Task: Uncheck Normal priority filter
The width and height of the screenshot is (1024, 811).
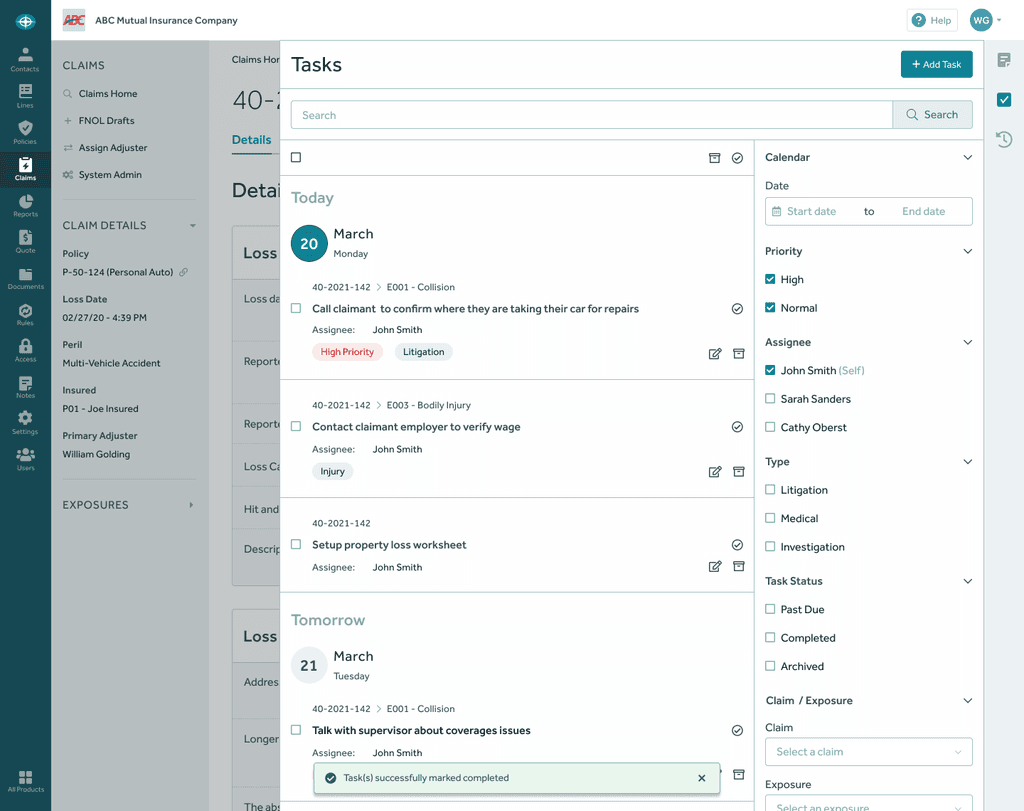Action: [x=770, y=307]
